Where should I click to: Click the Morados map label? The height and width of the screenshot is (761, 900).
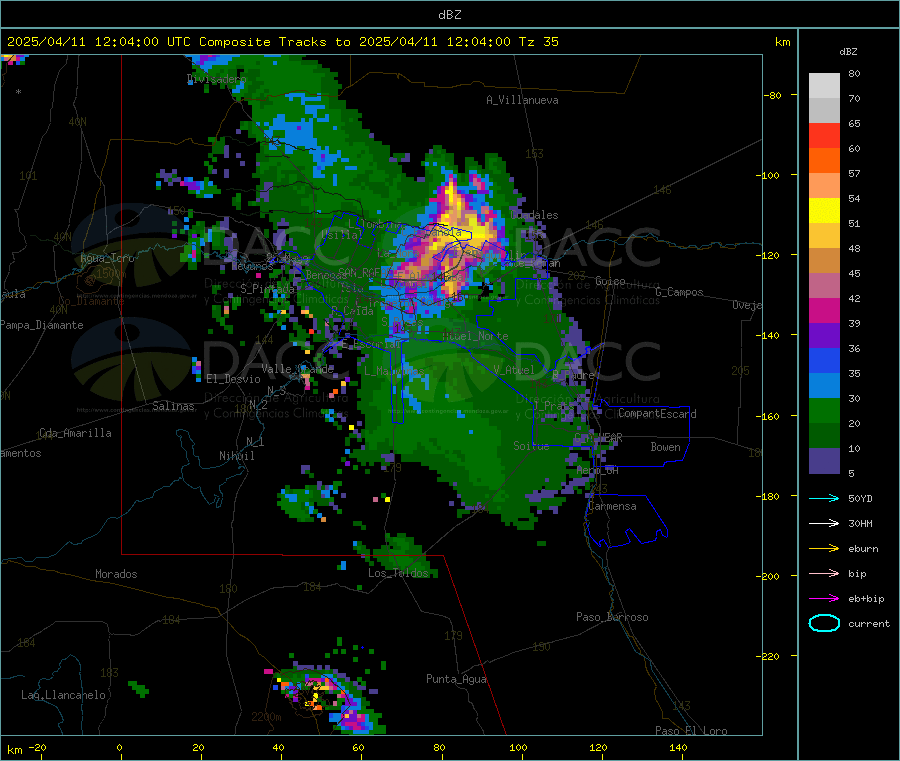116,574
